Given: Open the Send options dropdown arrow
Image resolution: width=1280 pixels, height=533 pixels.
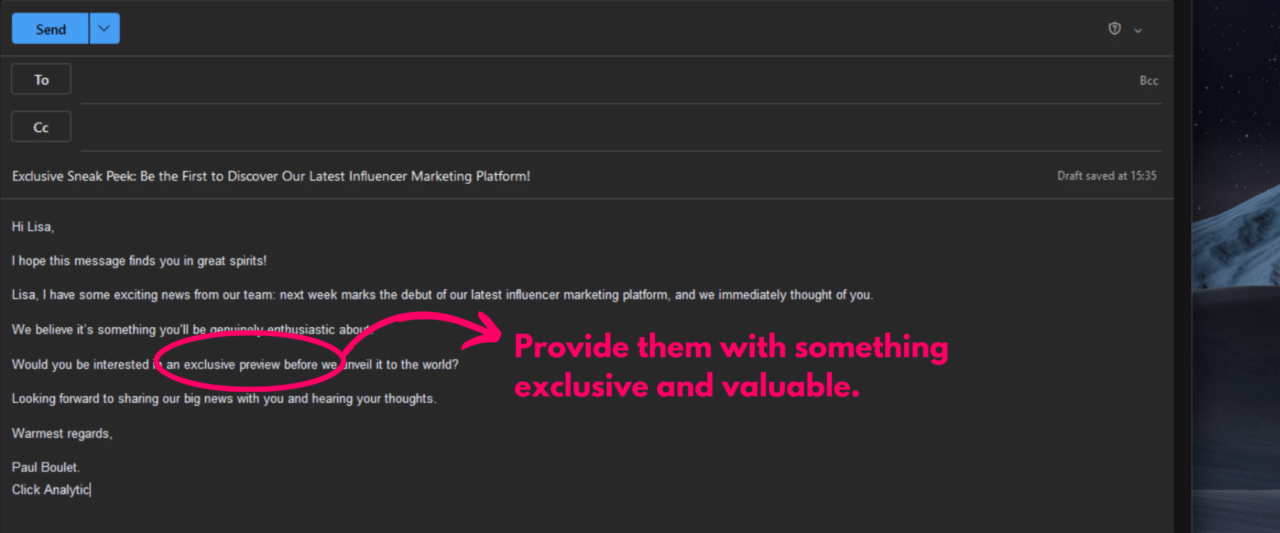Looking at the screenshot, I should point(105,29).
